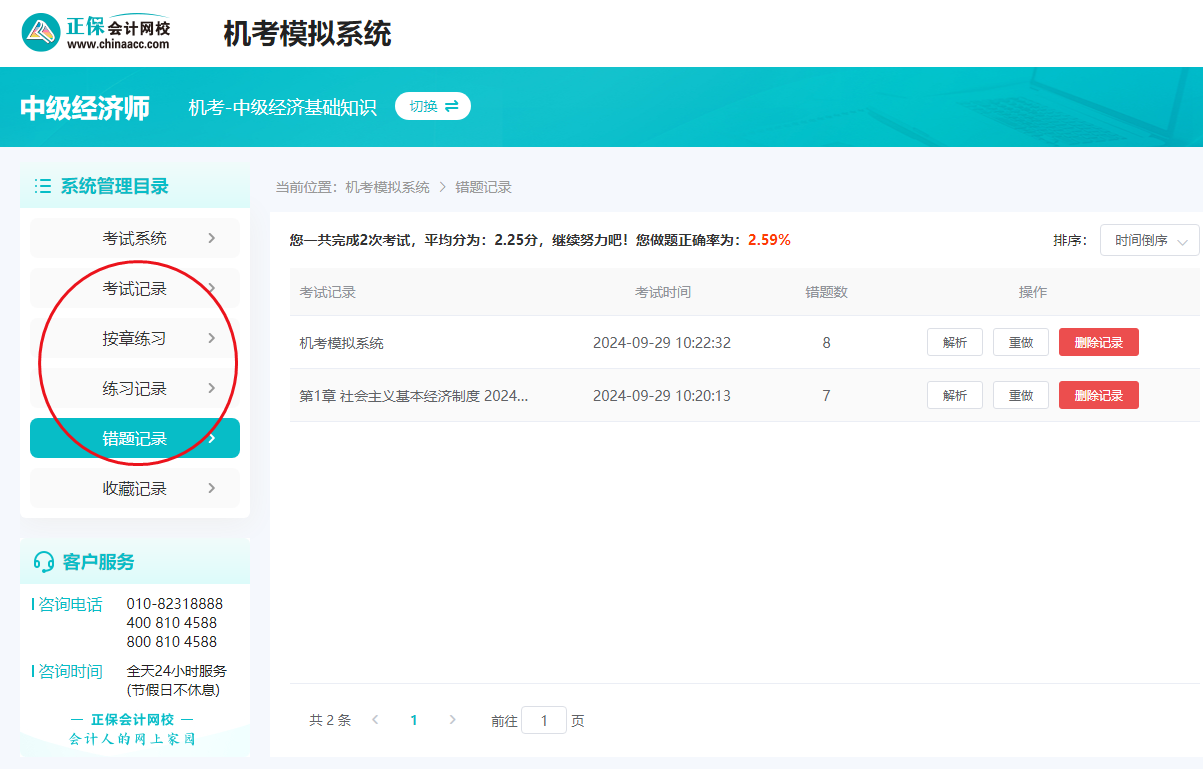
Task: Open 收藏记录 from the sidebar
Action: click(134, 488)
